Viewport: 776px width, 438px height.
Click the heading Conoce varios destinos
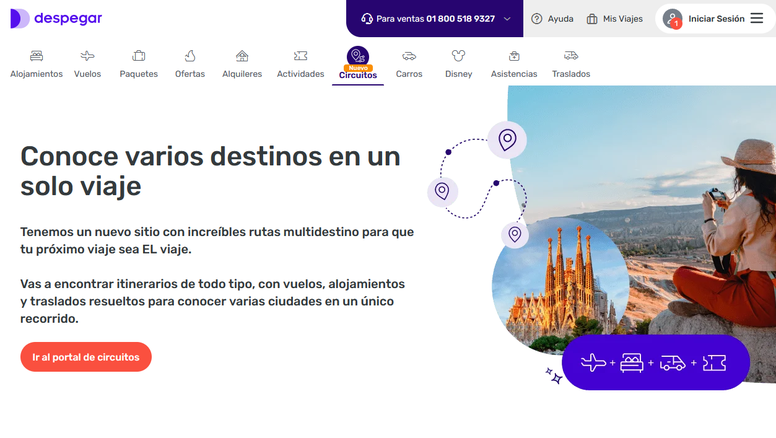pos(210,171)
